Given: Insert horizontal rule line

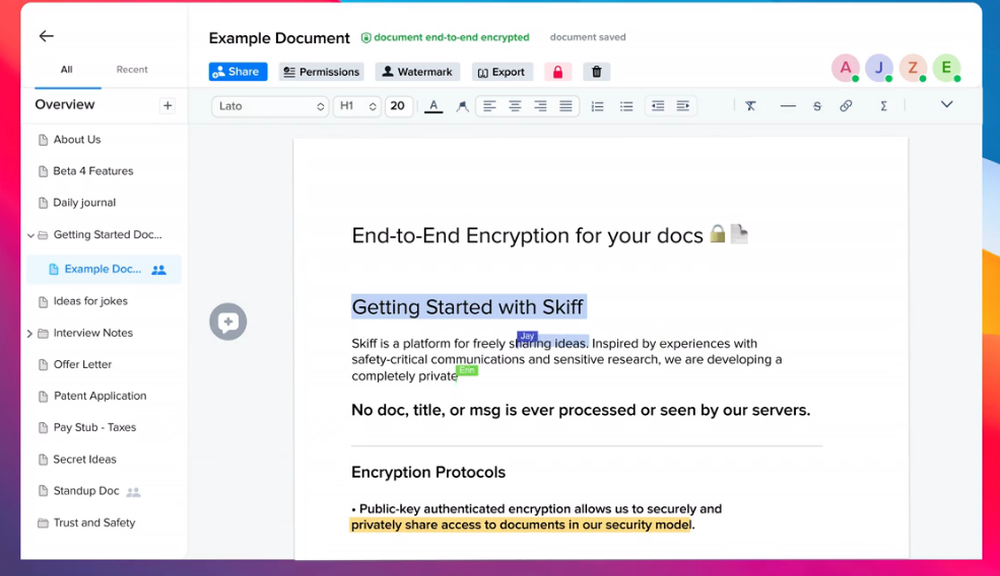Looking at the screenshot, I should [x=788, y=106].
